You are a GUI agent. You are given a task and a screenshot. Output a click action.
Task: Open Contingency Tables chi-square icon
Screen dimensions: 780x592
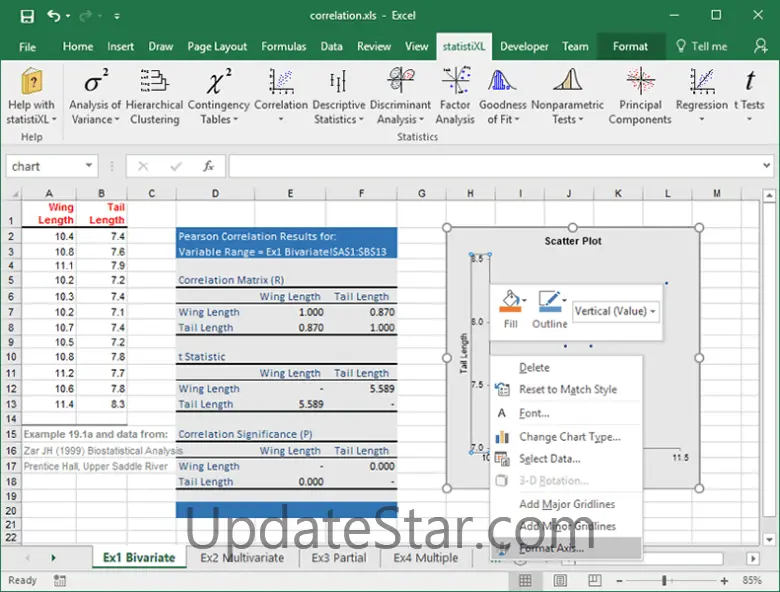(218, 81)
